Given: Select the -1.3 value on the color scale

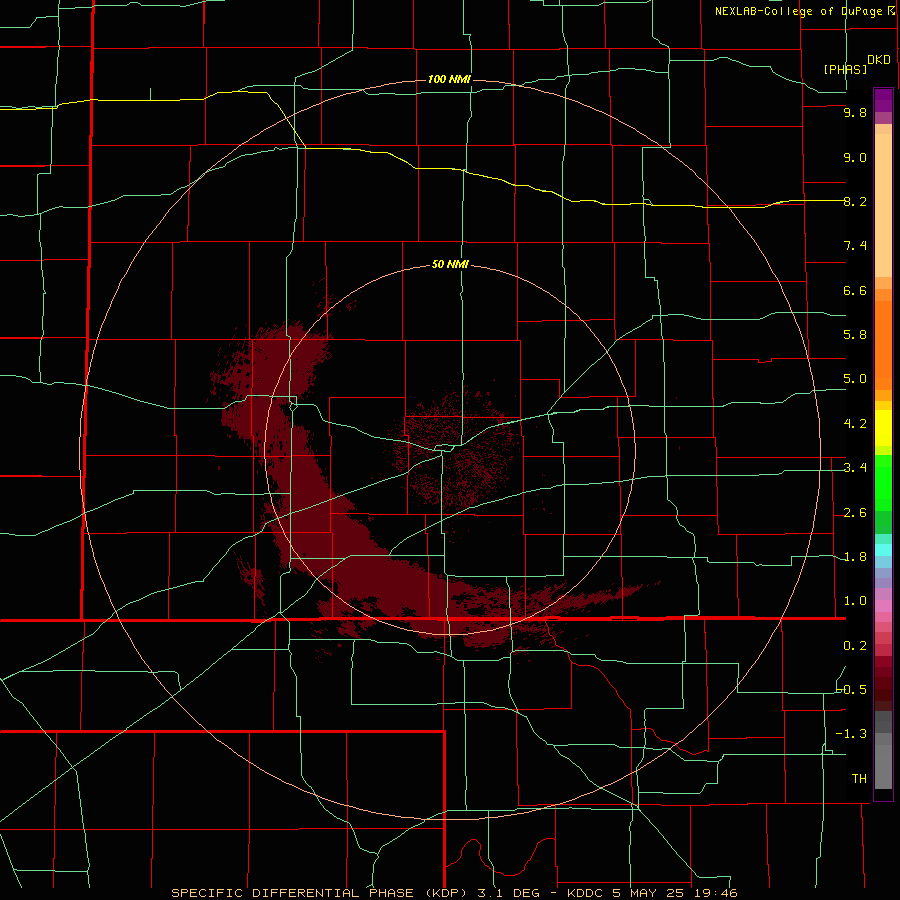Looking at the screenshot, I should (x=851, y=734).
